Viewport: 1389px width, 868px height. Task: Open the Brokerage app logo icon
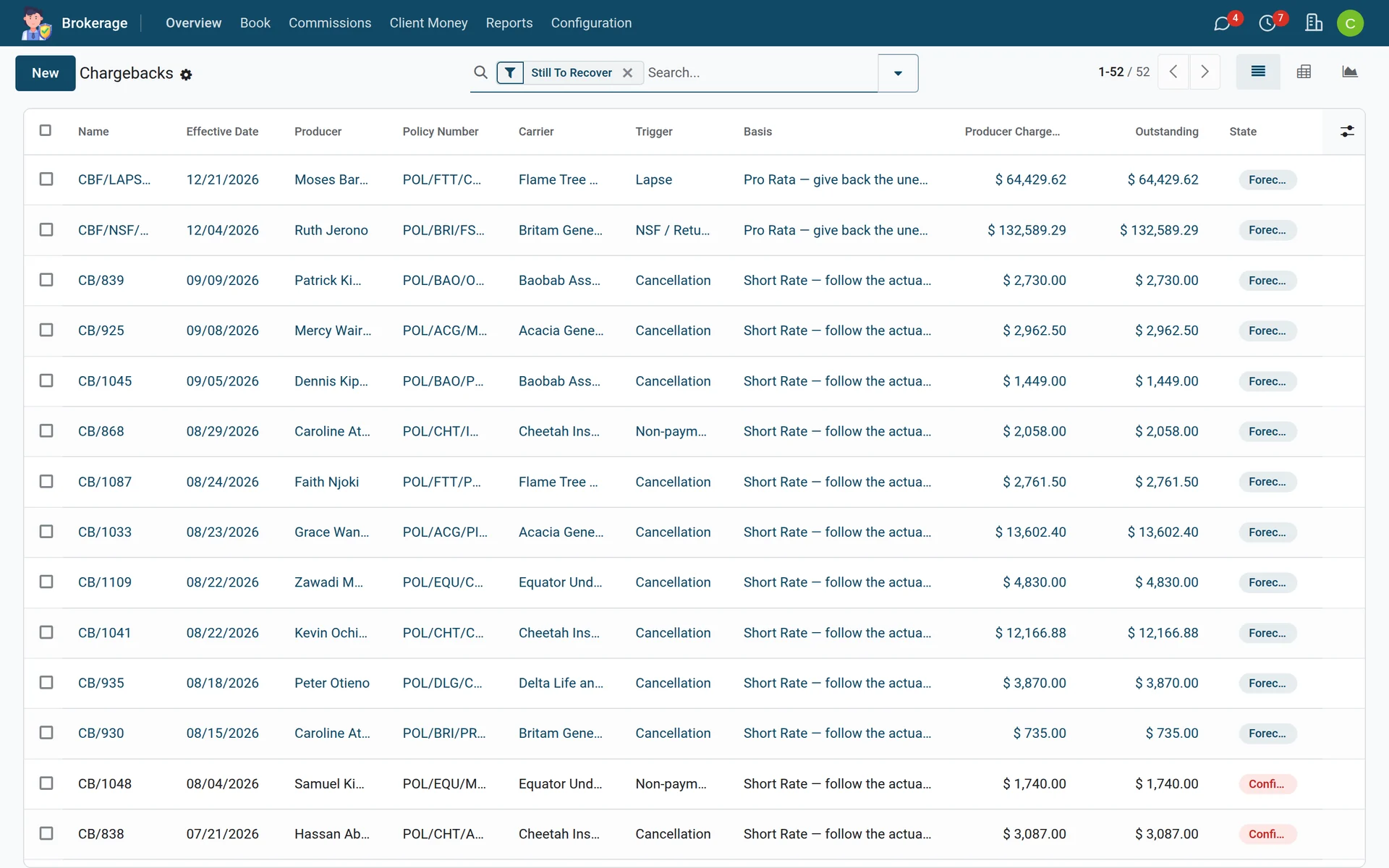35,23
